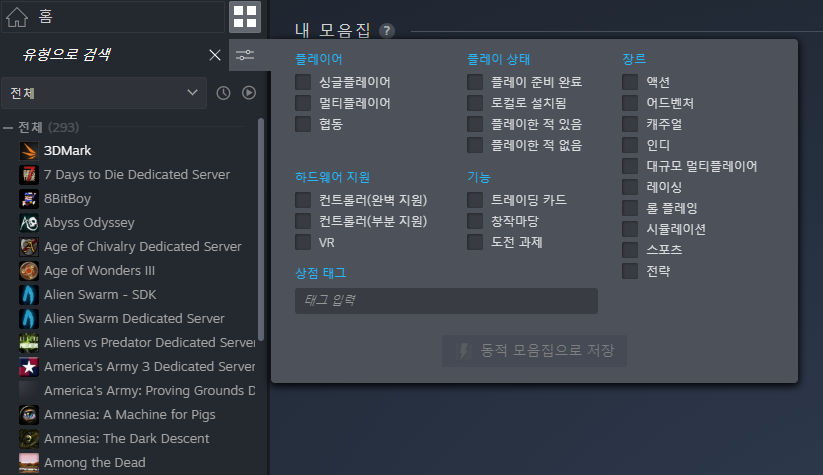Check the VR hardware filter
This screenshot has width=823, height=475.
(x=303, y=242)
